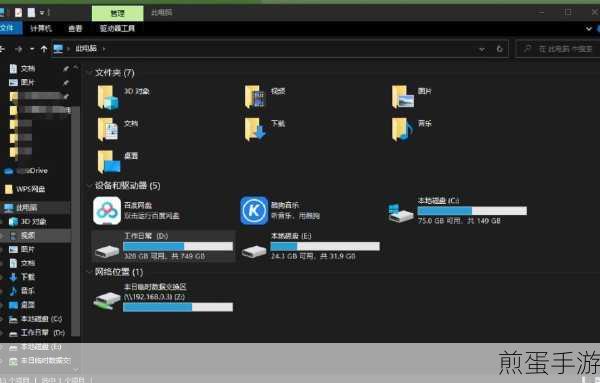Select 下载 under 此电脑 in the navigation pane

pos(23,277)
